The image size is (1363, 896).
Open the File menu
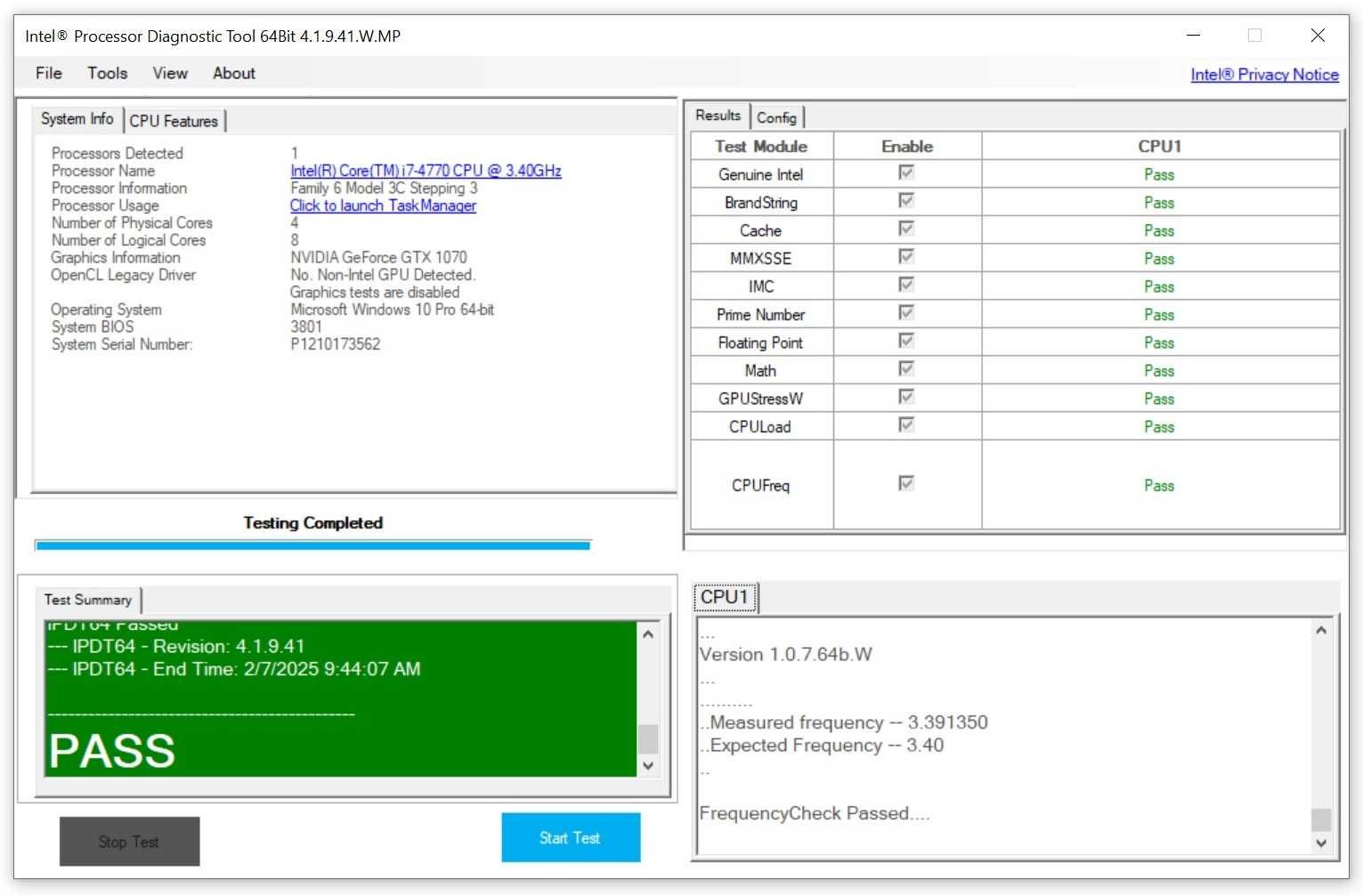[x=48, y=73]
